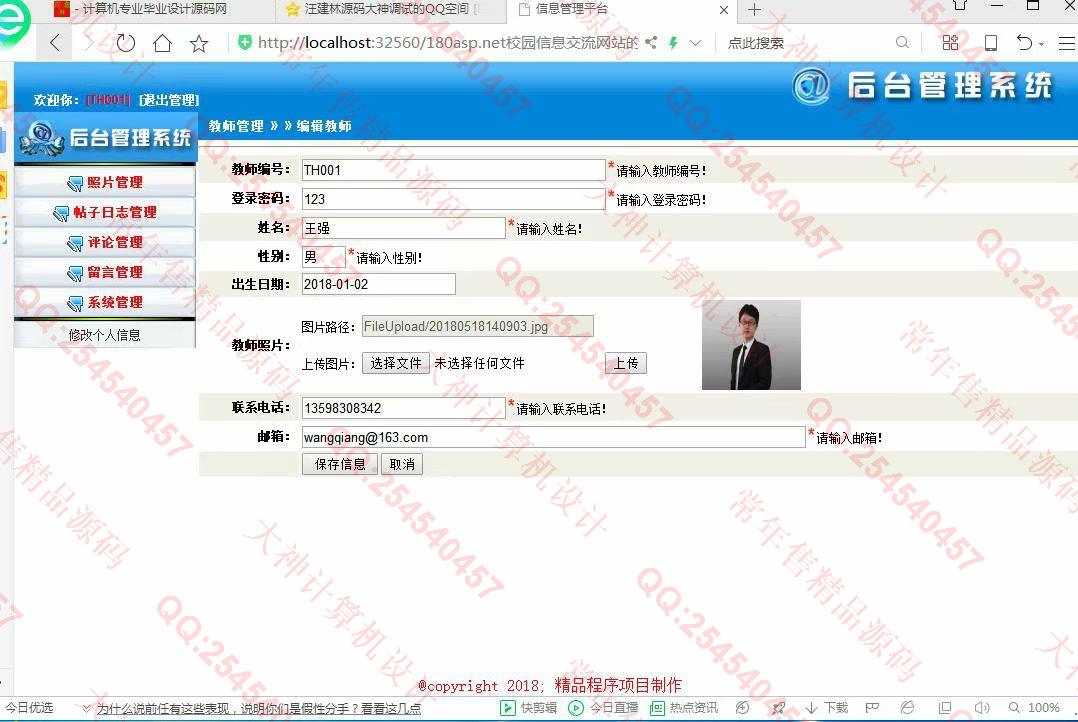The image size is (1078, 722).
Task: Click the share icon in address bar
Action: [x=651, y=43]
